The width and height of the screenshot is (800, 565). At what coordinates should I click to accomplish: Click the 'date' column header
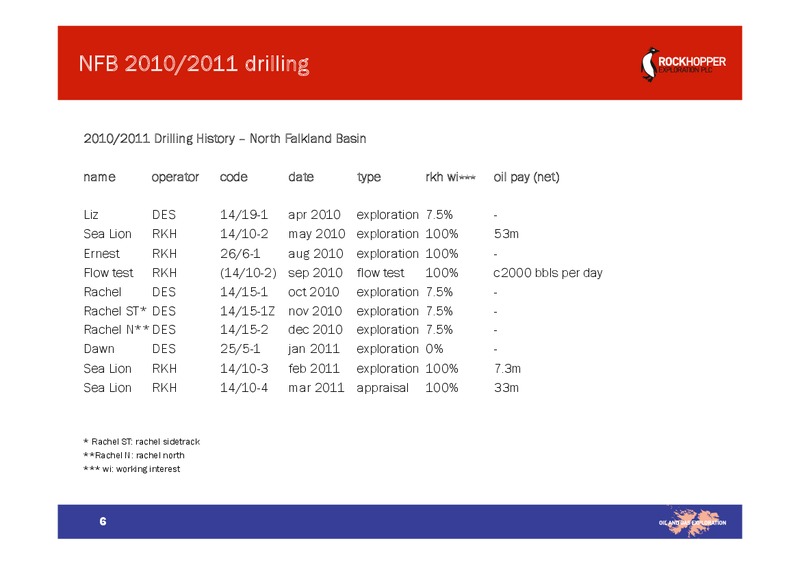301,177
